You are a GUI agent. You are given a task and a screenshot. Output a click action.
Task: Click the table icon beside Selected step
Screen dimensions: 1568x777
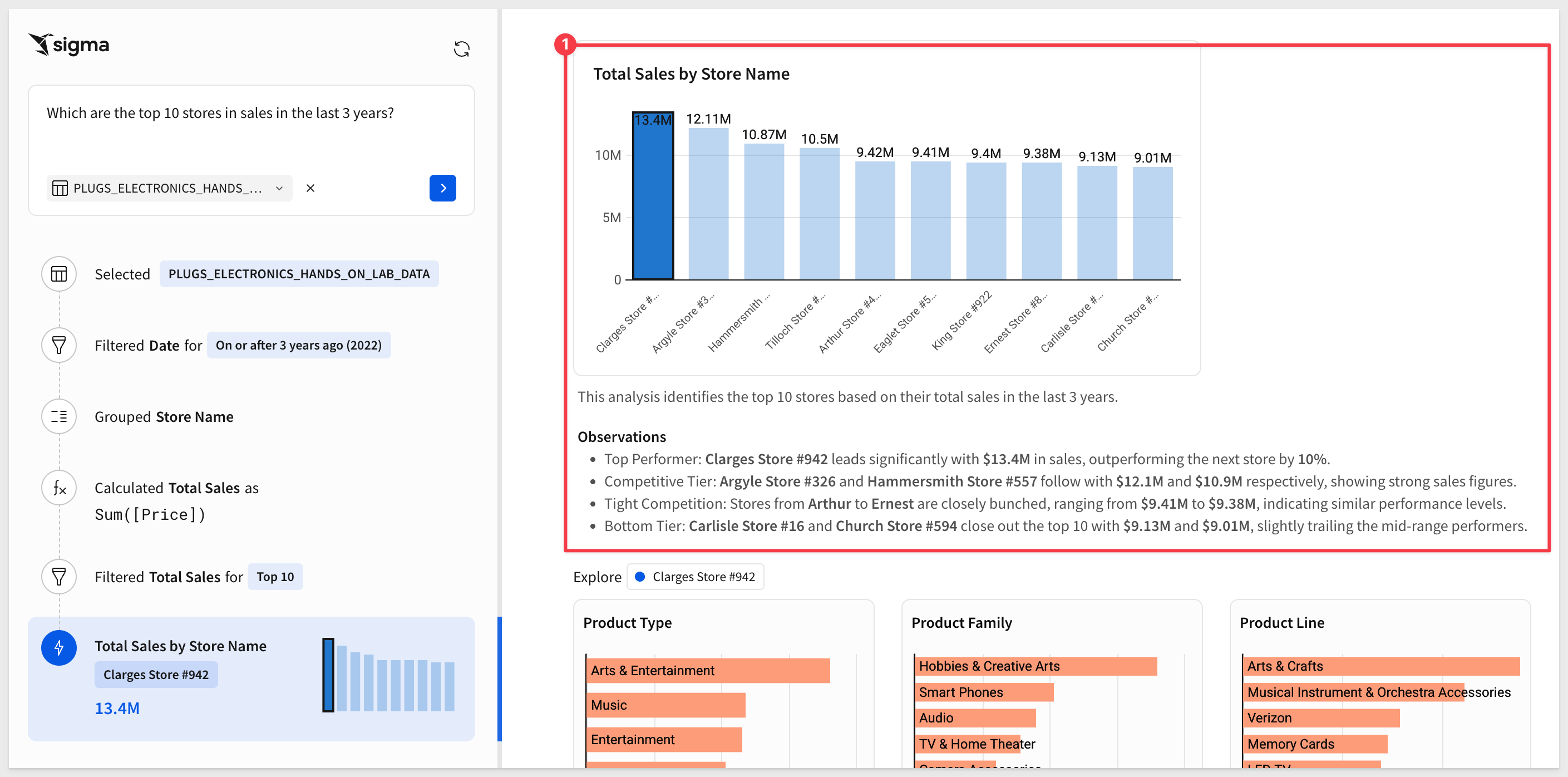click(x=59, y=274)
